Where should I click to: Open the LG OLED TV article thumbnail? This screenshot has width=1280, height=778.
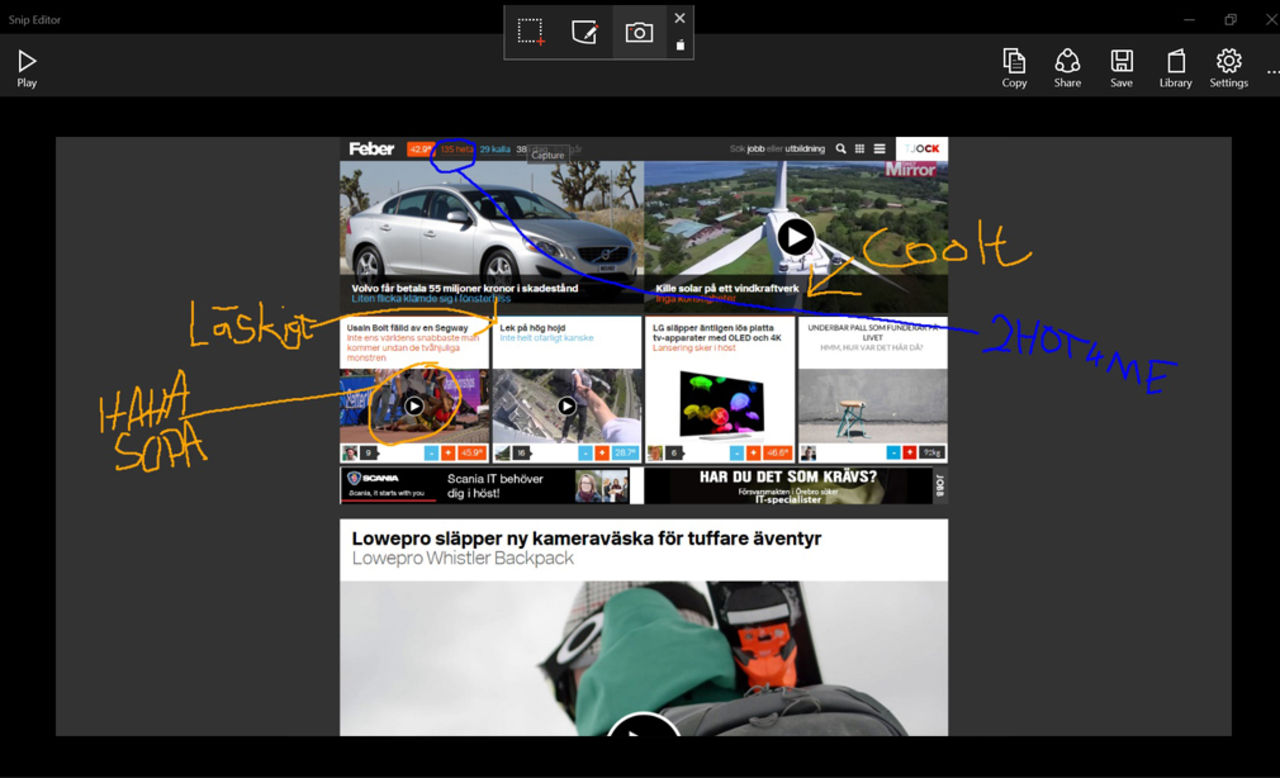(x=720, y=406)
